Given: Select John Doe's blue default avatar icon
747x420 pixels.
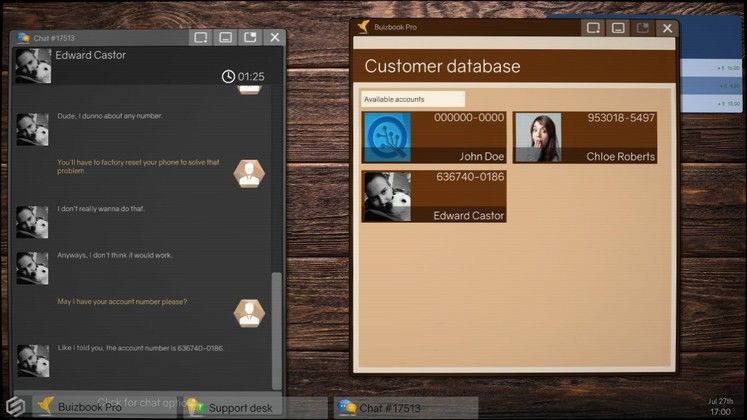Looking at the screenshot, I should coord(386,137).
